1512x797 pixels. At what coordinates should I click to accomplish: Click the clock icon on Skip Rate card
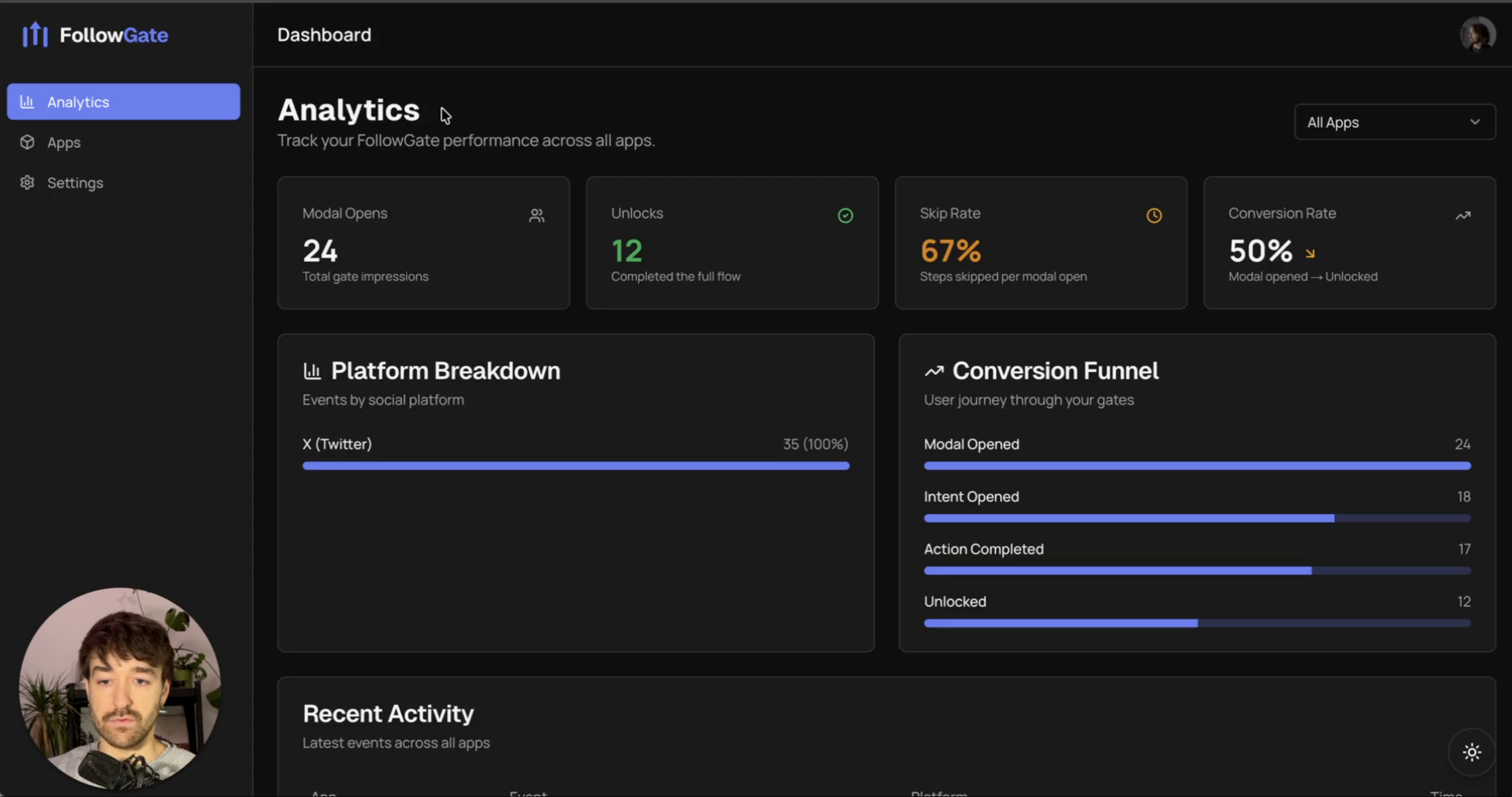(x=1154, y=216)
